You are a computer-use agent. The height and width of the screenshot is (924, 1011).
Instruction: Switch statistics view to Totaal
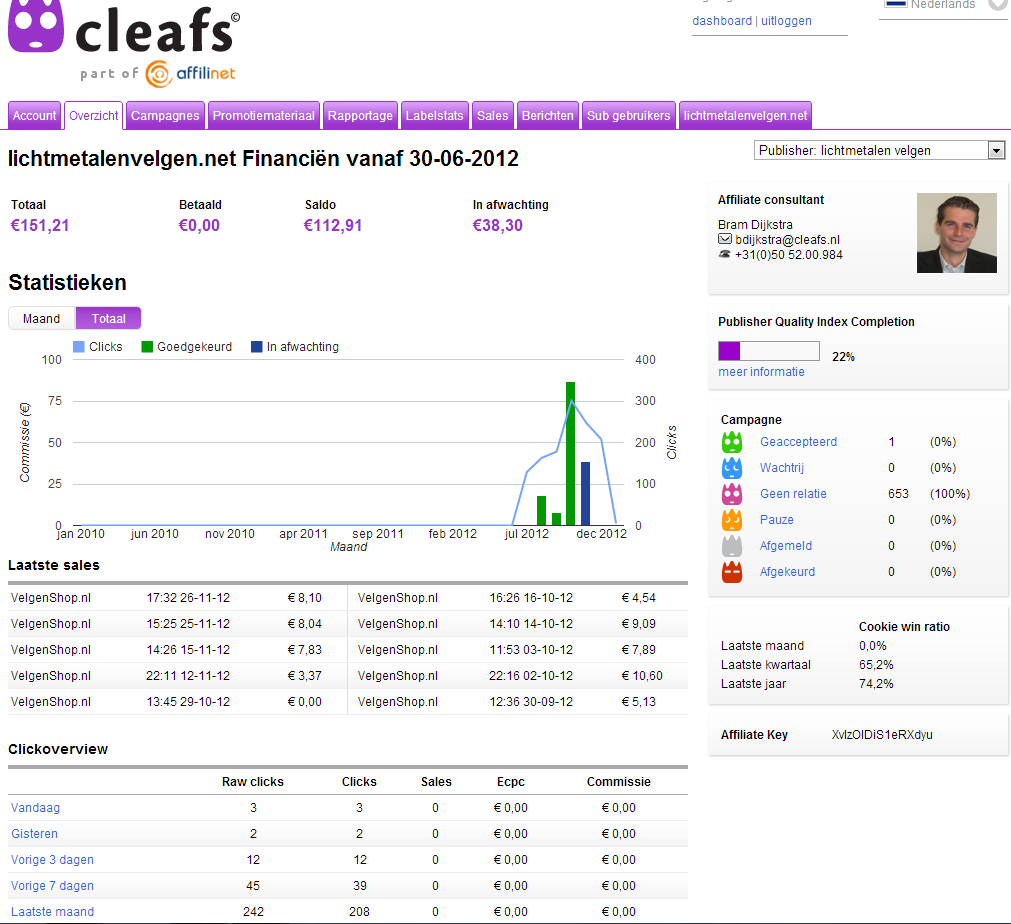click(108, 319)
